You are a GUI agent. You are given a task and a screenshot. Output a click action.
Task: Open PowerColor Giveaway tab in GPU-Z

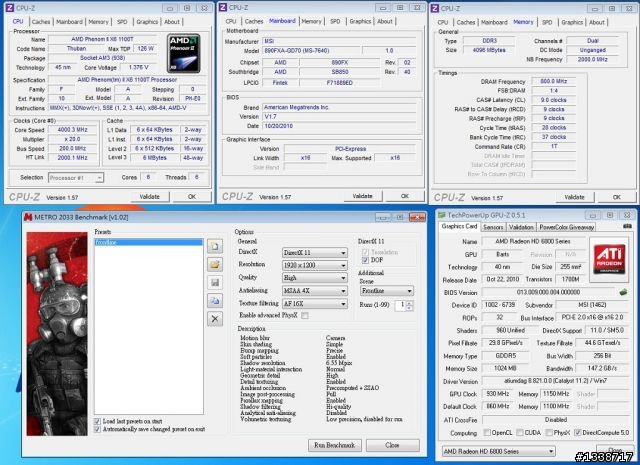point(567,227)
